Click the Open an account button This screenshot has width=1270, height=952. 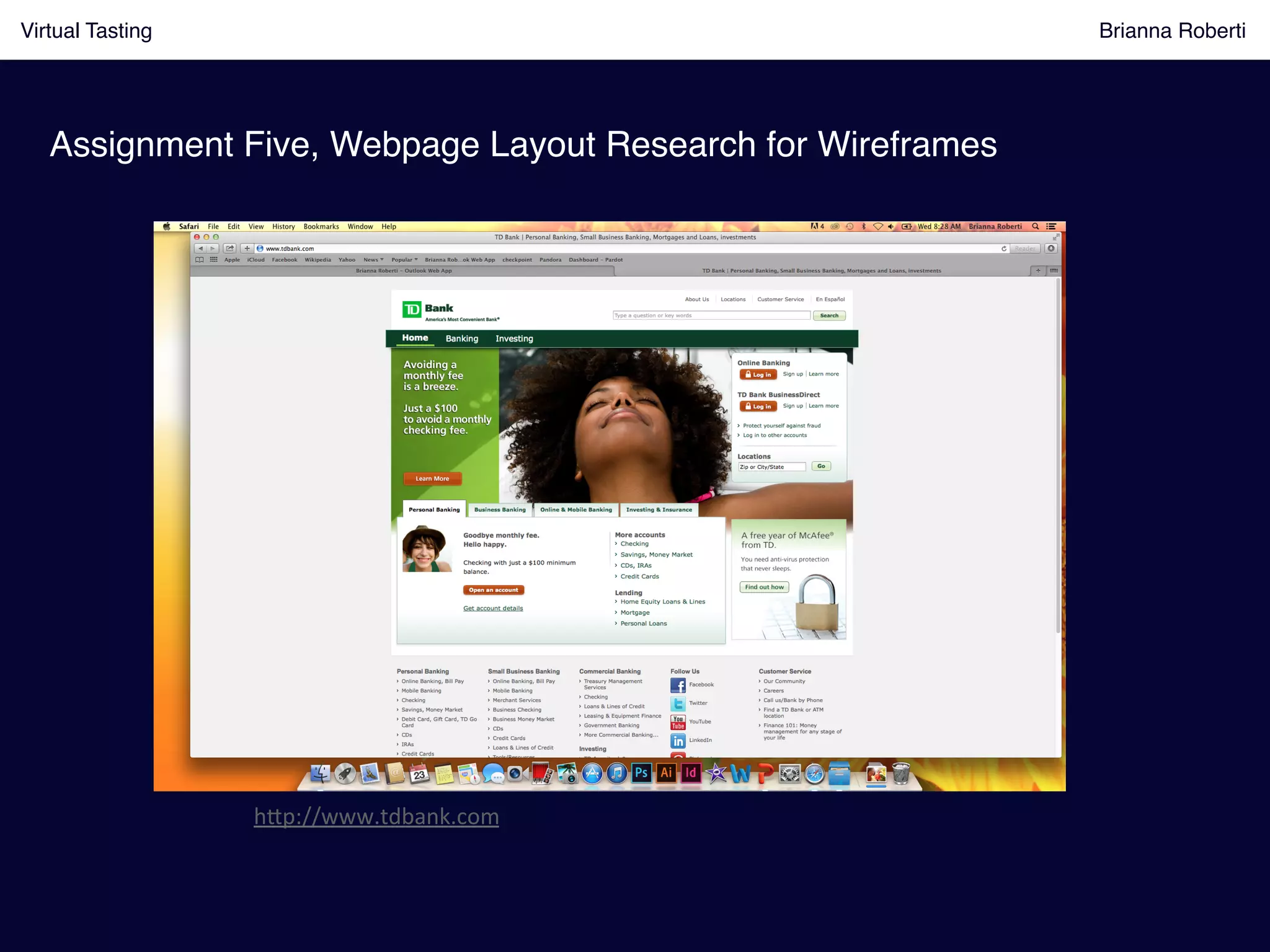pyautogui.click(x=494, y=590)
